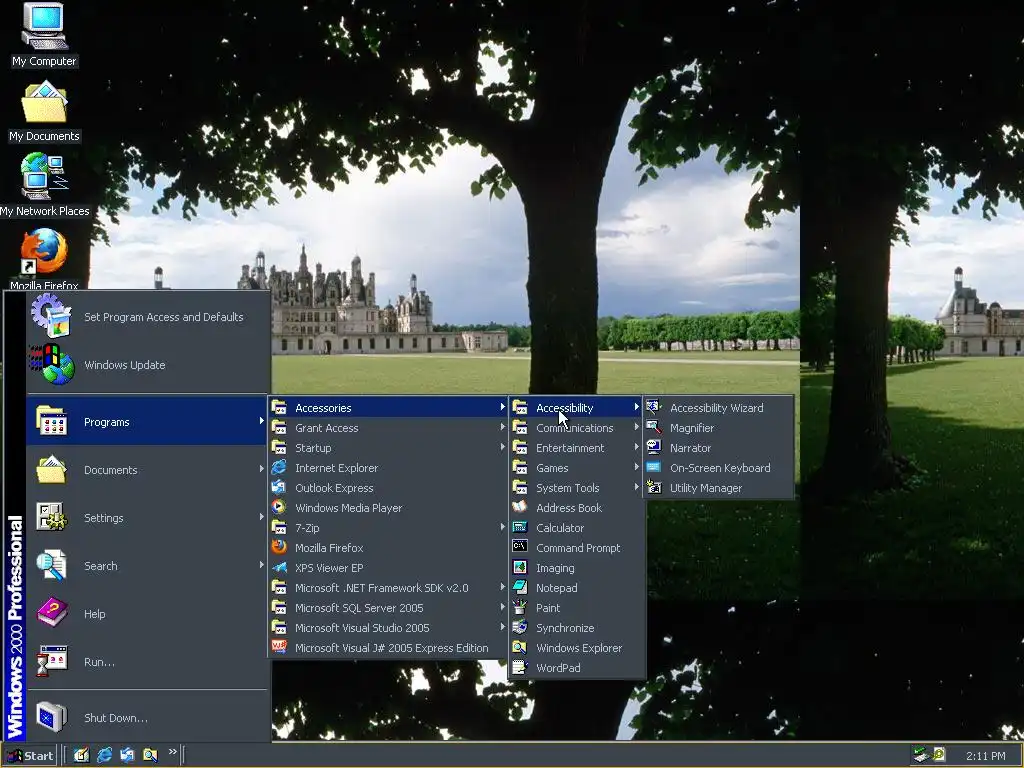Click the network tray icon near clock
This screenshot has height=768, width=1024.
(x=921, y=755)
